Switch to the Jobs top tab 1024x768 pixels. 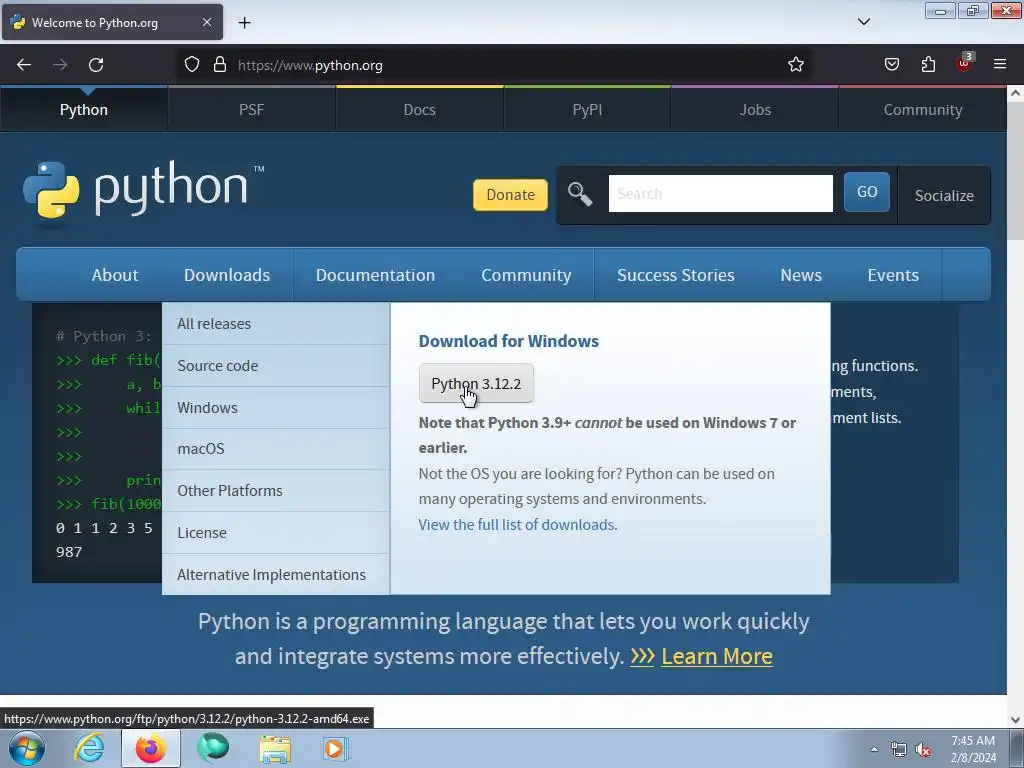(x=755, y=110)
